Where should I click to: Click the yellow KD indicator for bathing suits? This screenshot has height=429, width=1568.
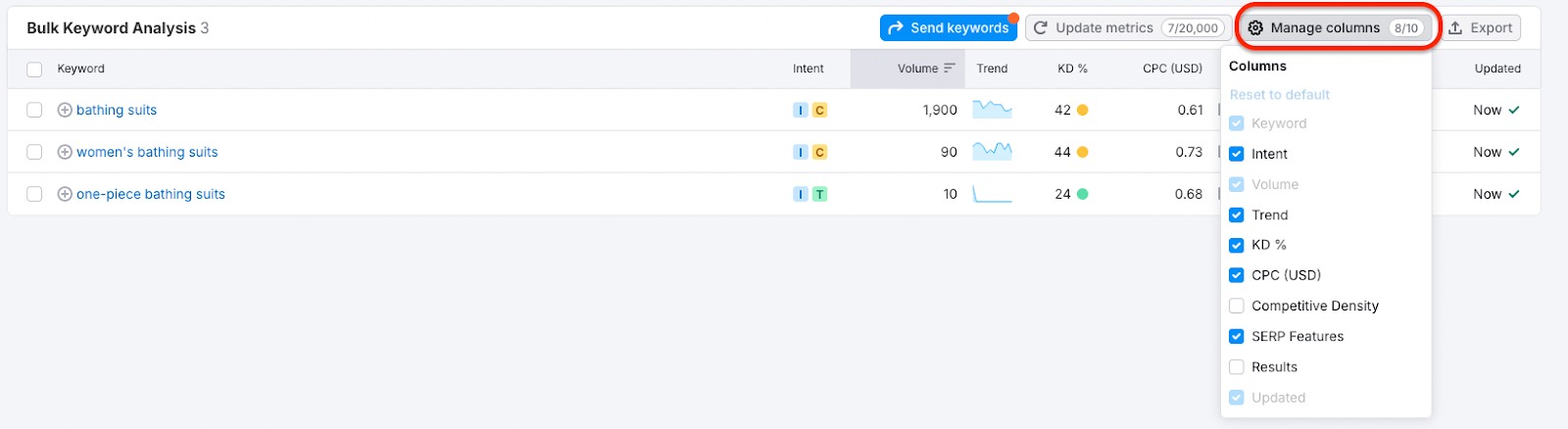1083,110
